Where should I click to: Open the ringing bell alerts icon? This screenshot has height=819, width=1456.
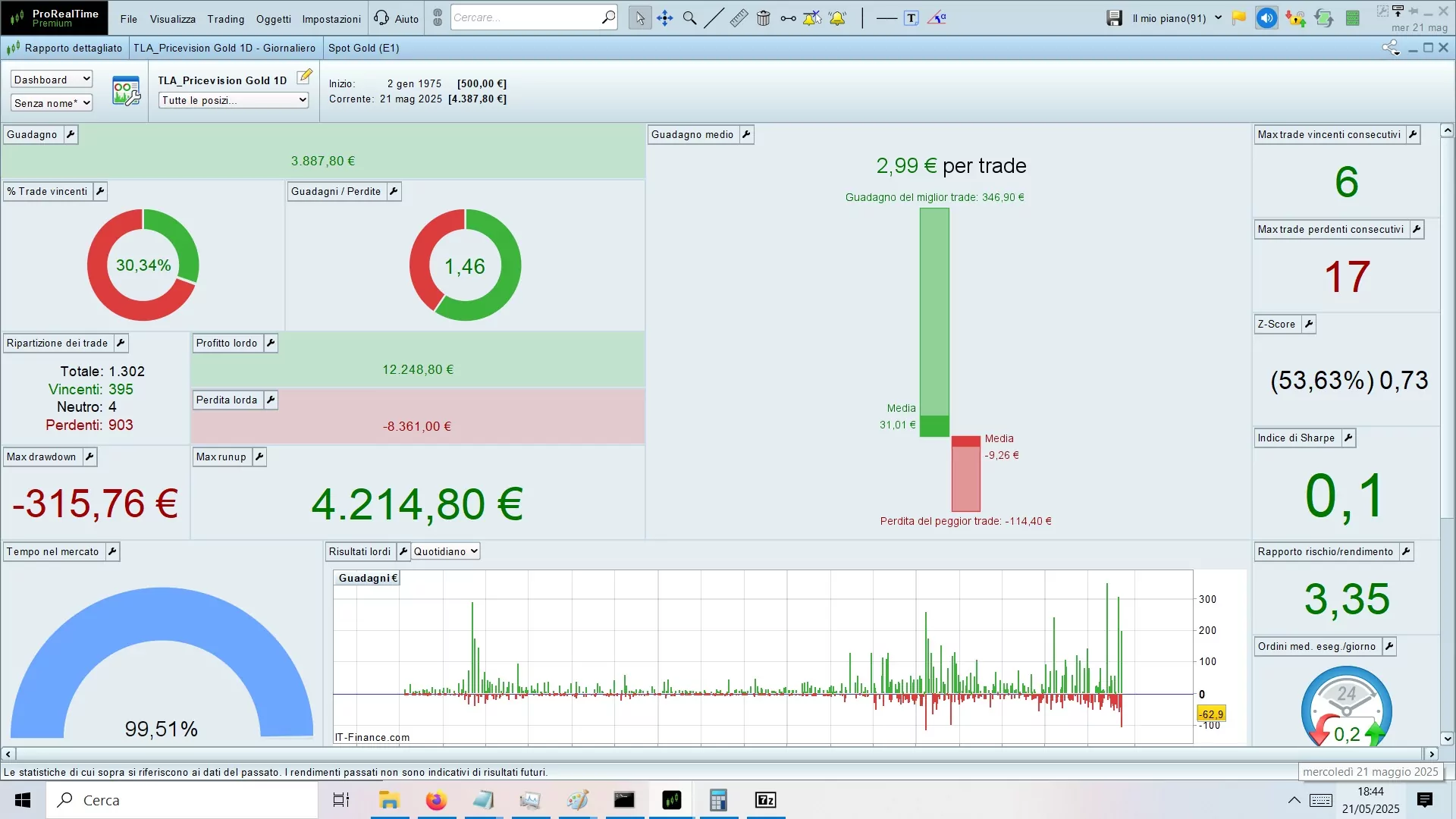pos(837,18)
